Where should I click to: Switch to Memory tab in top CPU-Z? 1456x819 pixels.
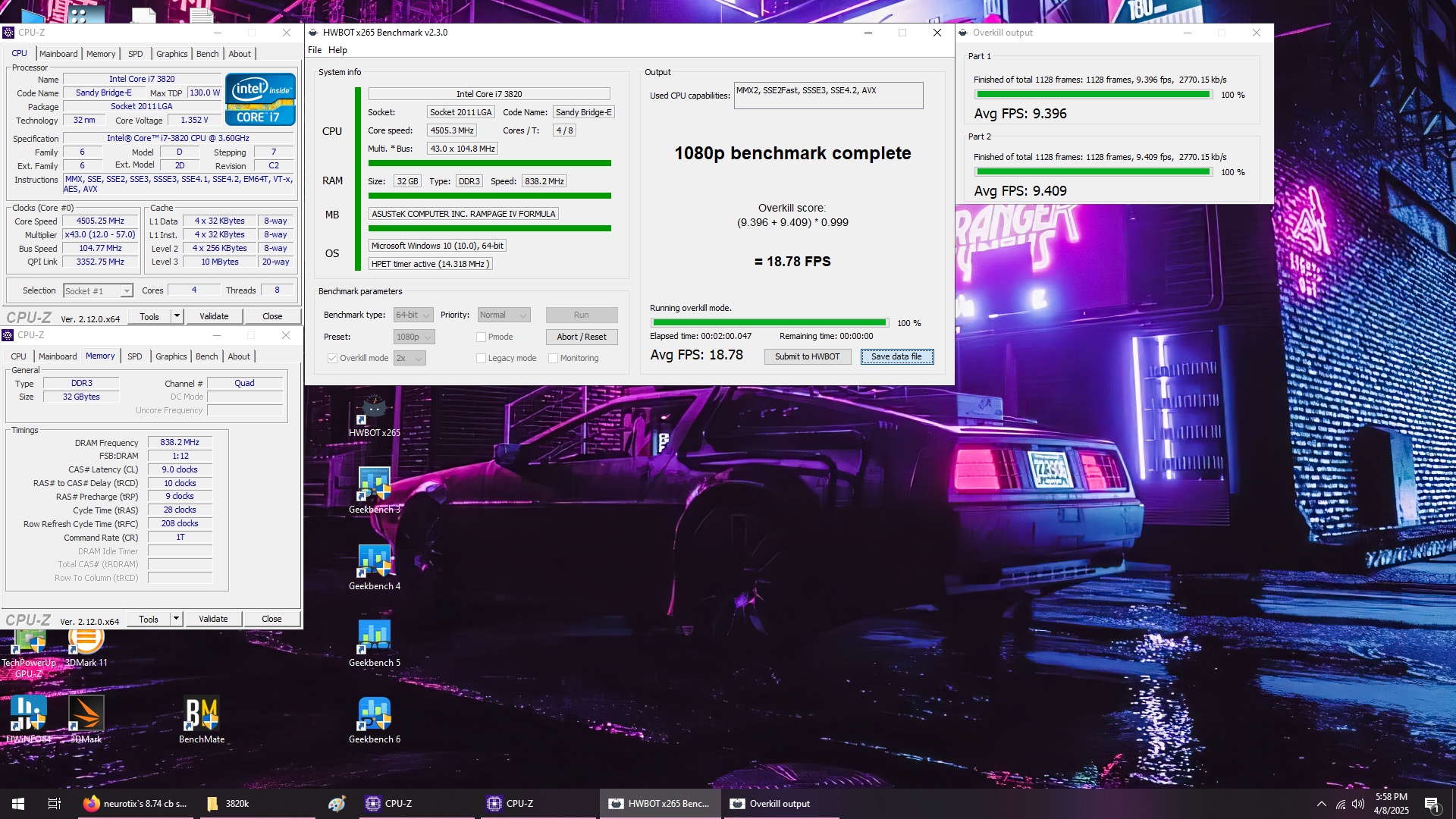pos(101,54)
